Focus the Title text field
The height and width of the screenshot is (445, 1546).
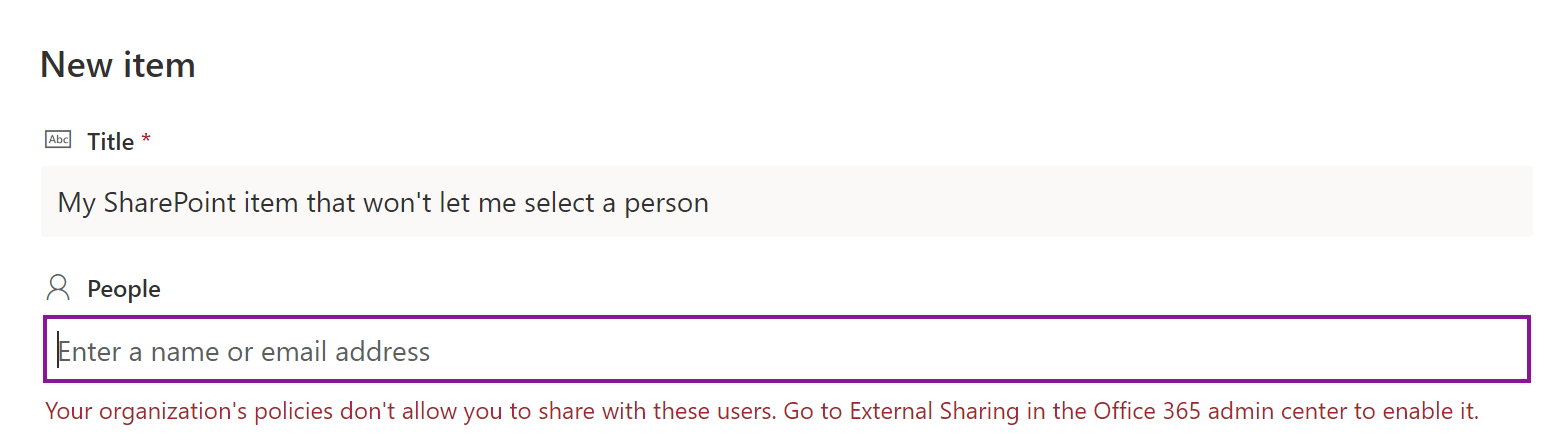pos(786,202)
